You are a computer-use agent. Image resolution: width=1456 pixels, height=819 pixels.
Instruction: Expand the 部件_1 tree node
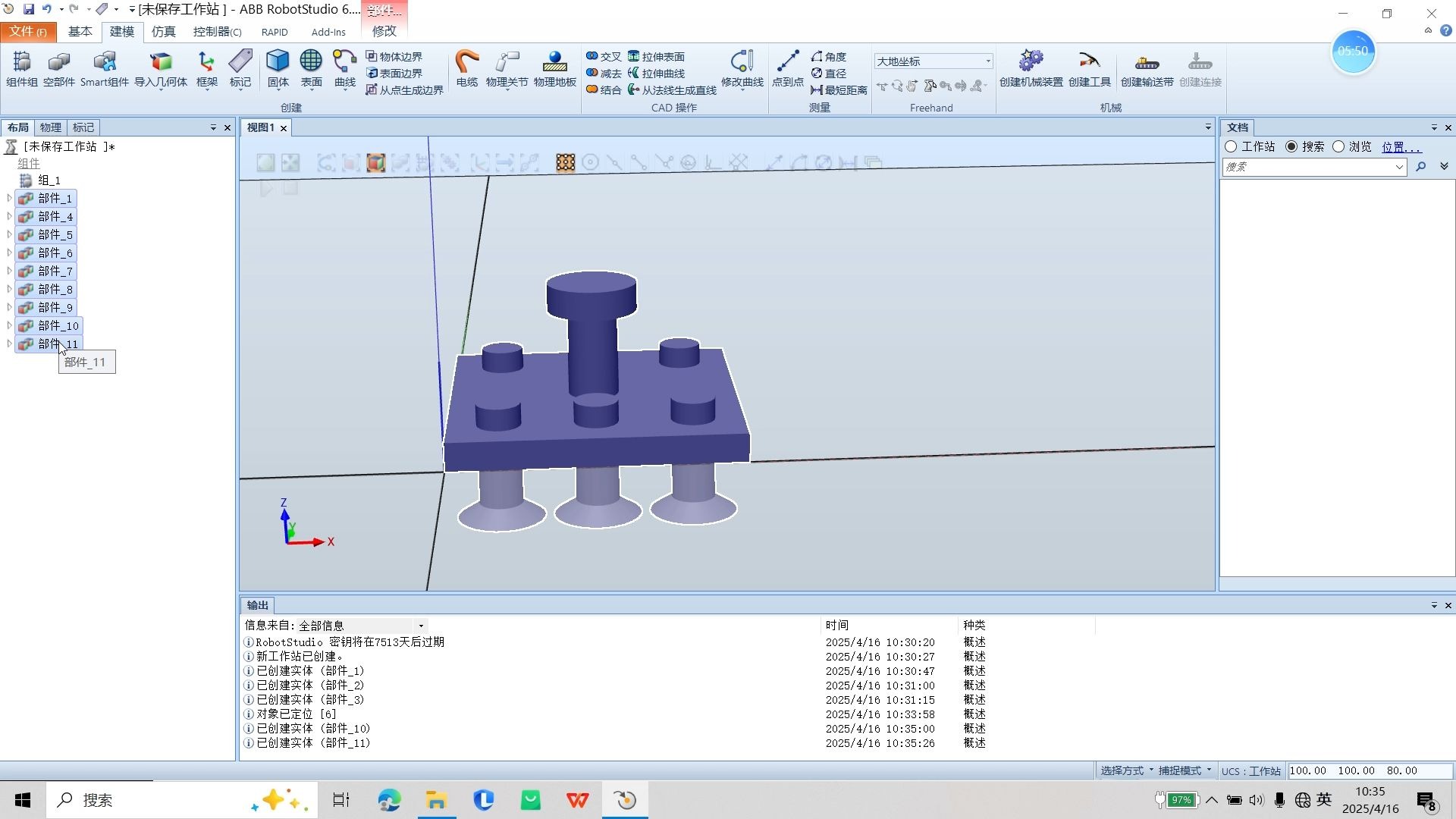9,198
